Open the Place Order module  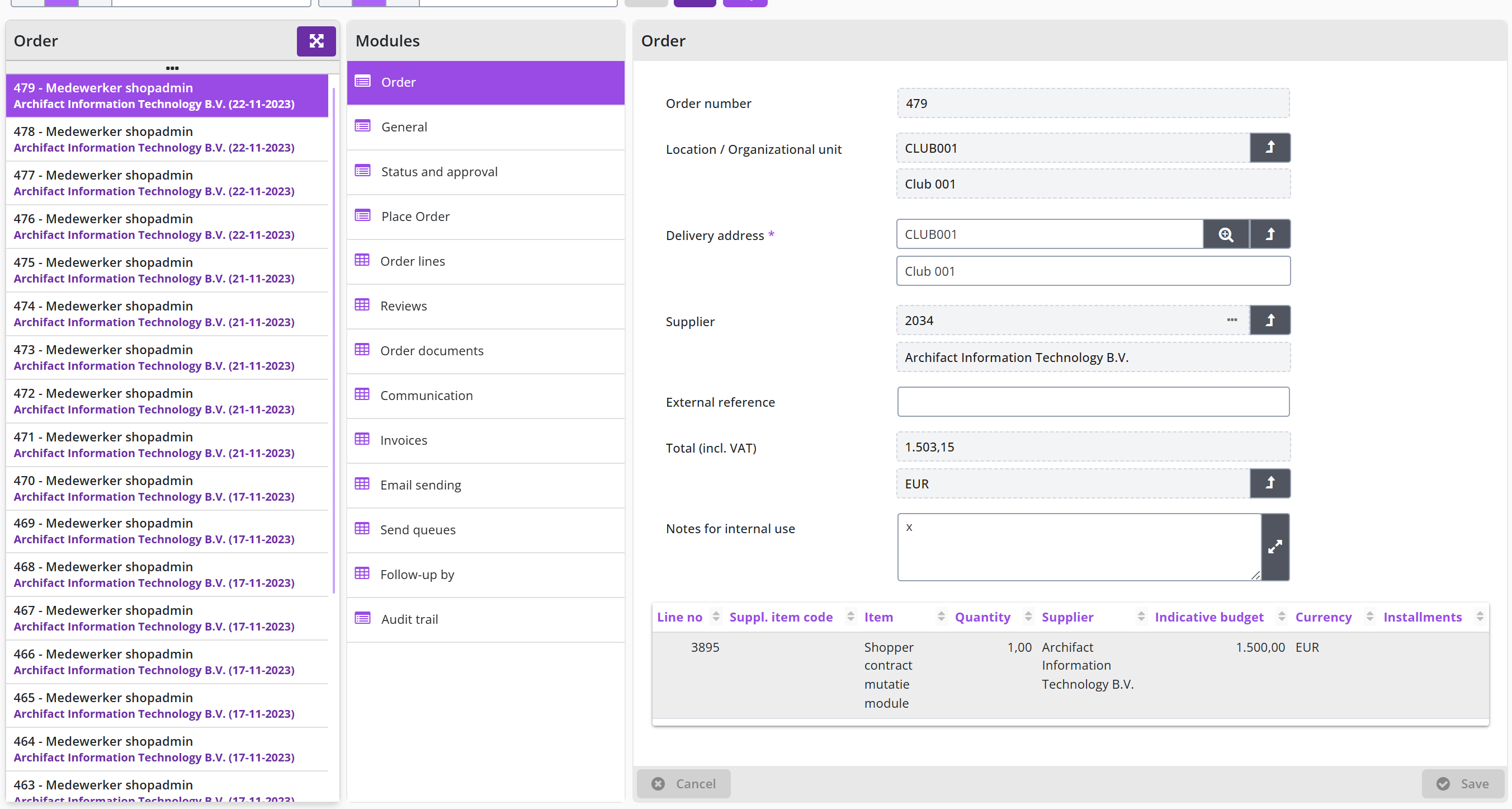[x=485, y=216]
